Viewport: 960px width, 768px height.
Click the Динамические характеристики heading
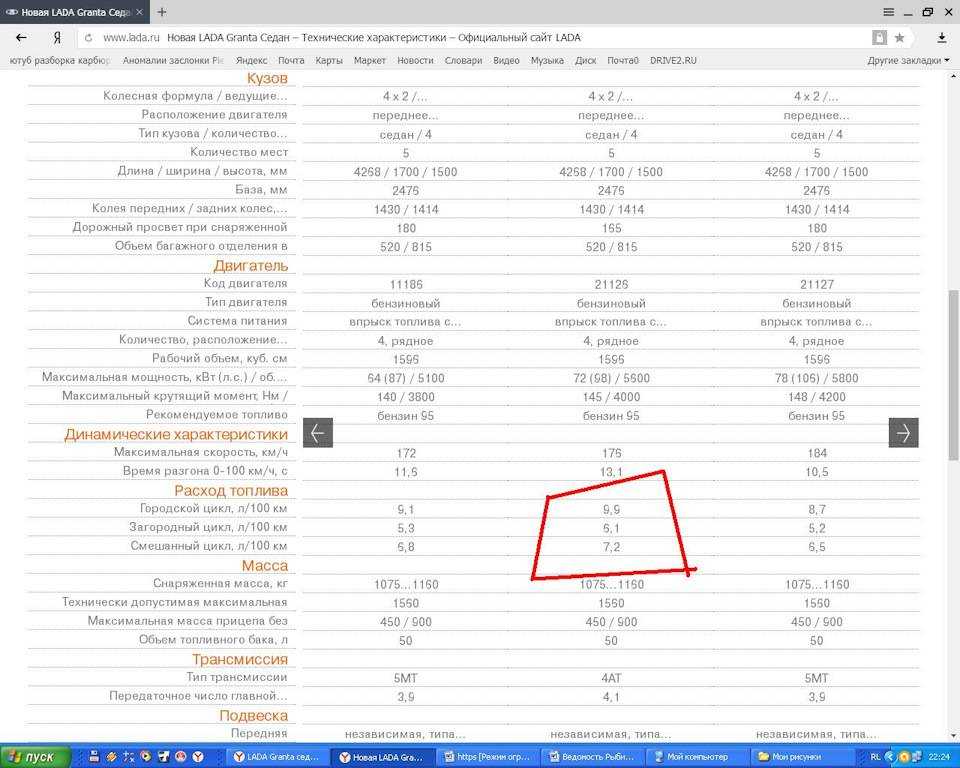coord(176,434)
